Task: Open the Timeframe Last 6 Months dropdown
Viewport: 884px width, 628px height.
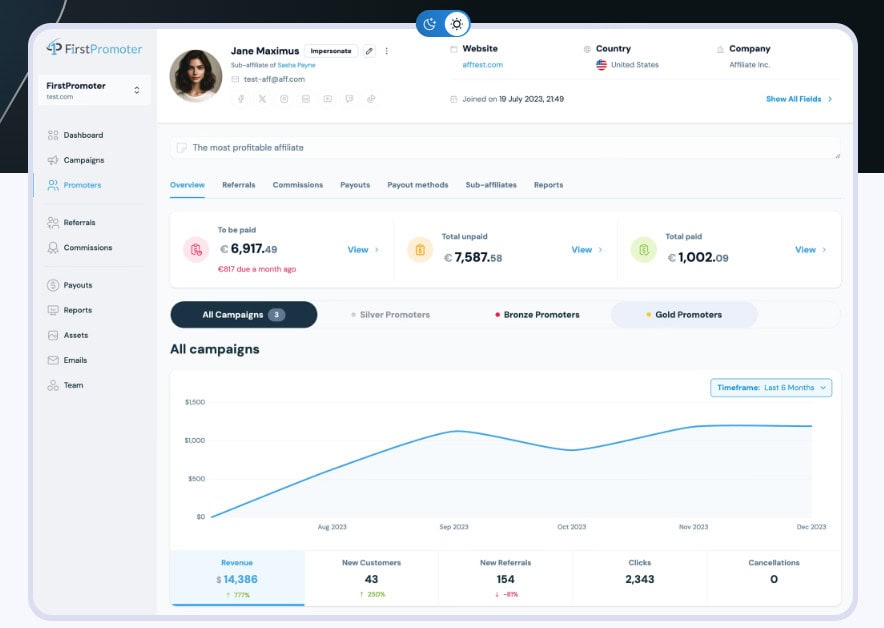Action: 770,387
